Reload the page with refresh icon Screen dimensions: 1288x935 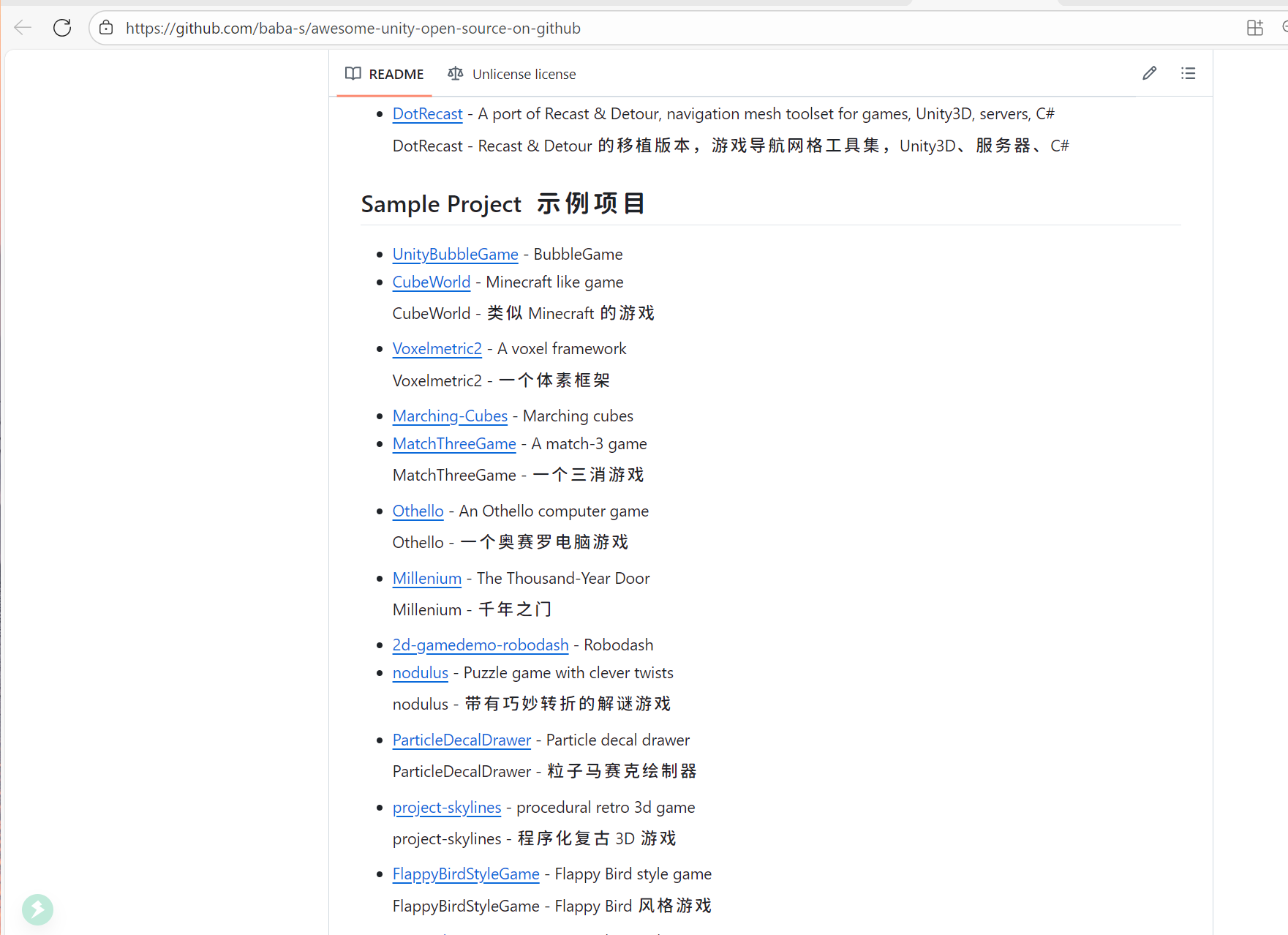[x=62, y=28]
